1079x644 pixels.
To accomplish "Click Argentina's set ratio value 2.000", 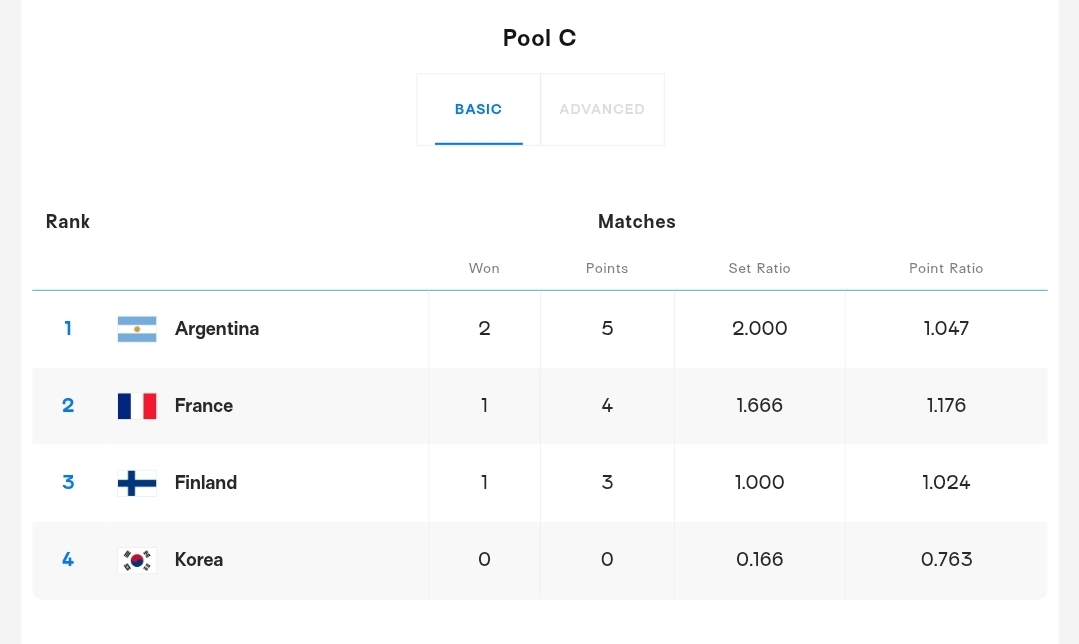I will tap(760, 329).
